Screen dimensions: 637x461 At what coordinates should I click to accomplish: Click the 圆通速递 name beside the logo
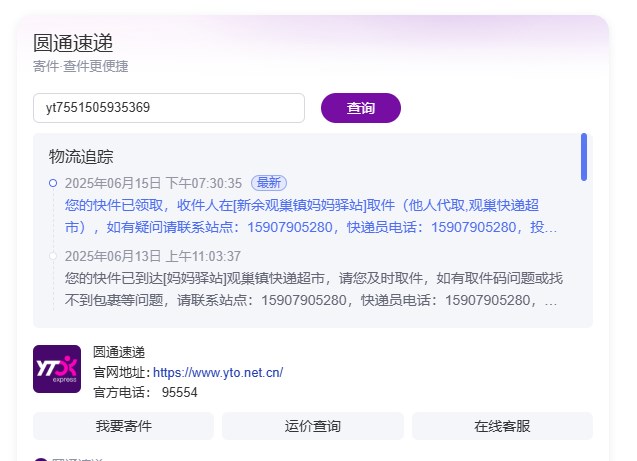tap(119, 352)
